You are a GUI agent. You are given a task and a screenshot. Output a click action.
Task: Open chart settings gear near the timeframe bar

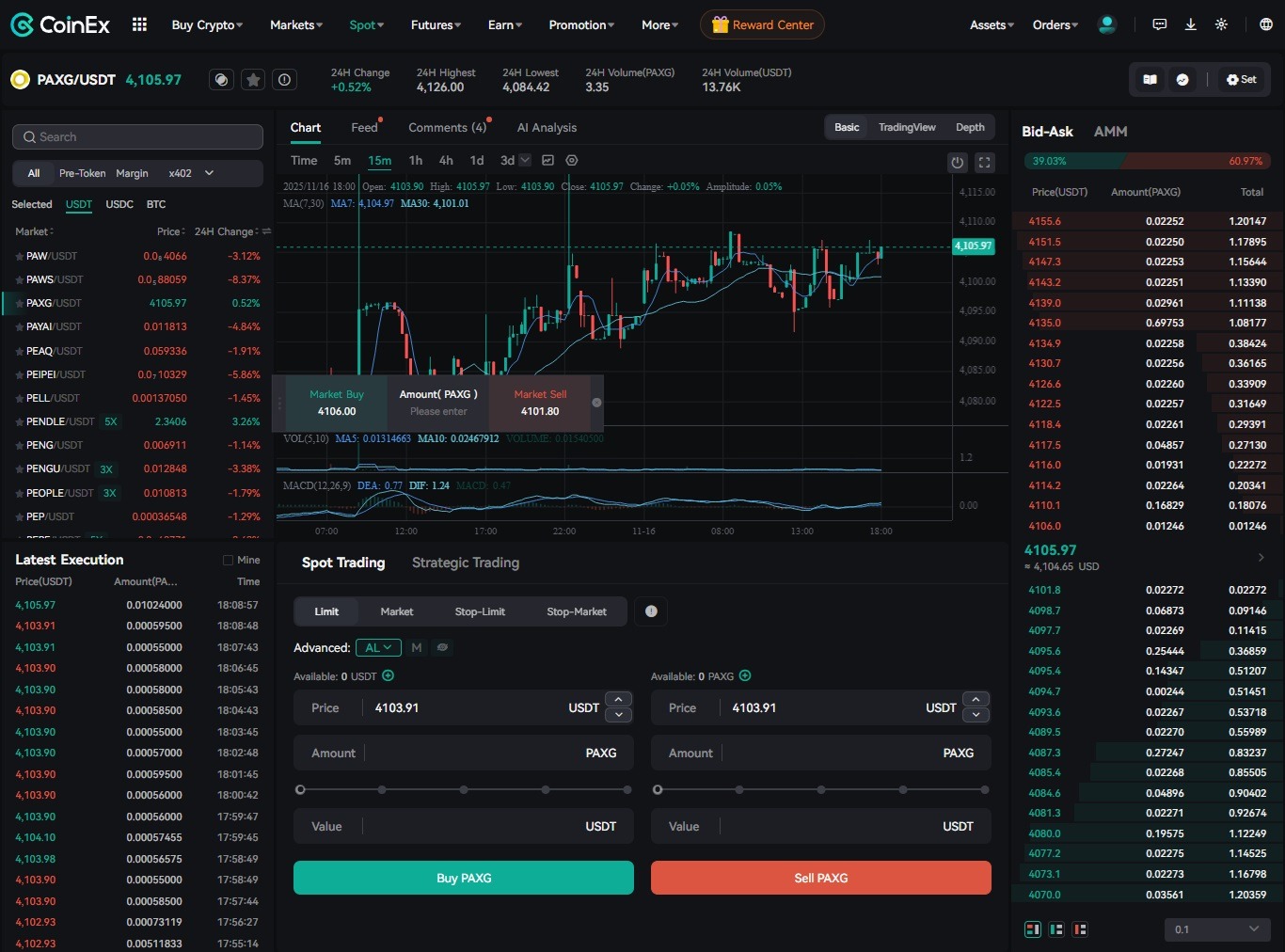pos(572,161)
